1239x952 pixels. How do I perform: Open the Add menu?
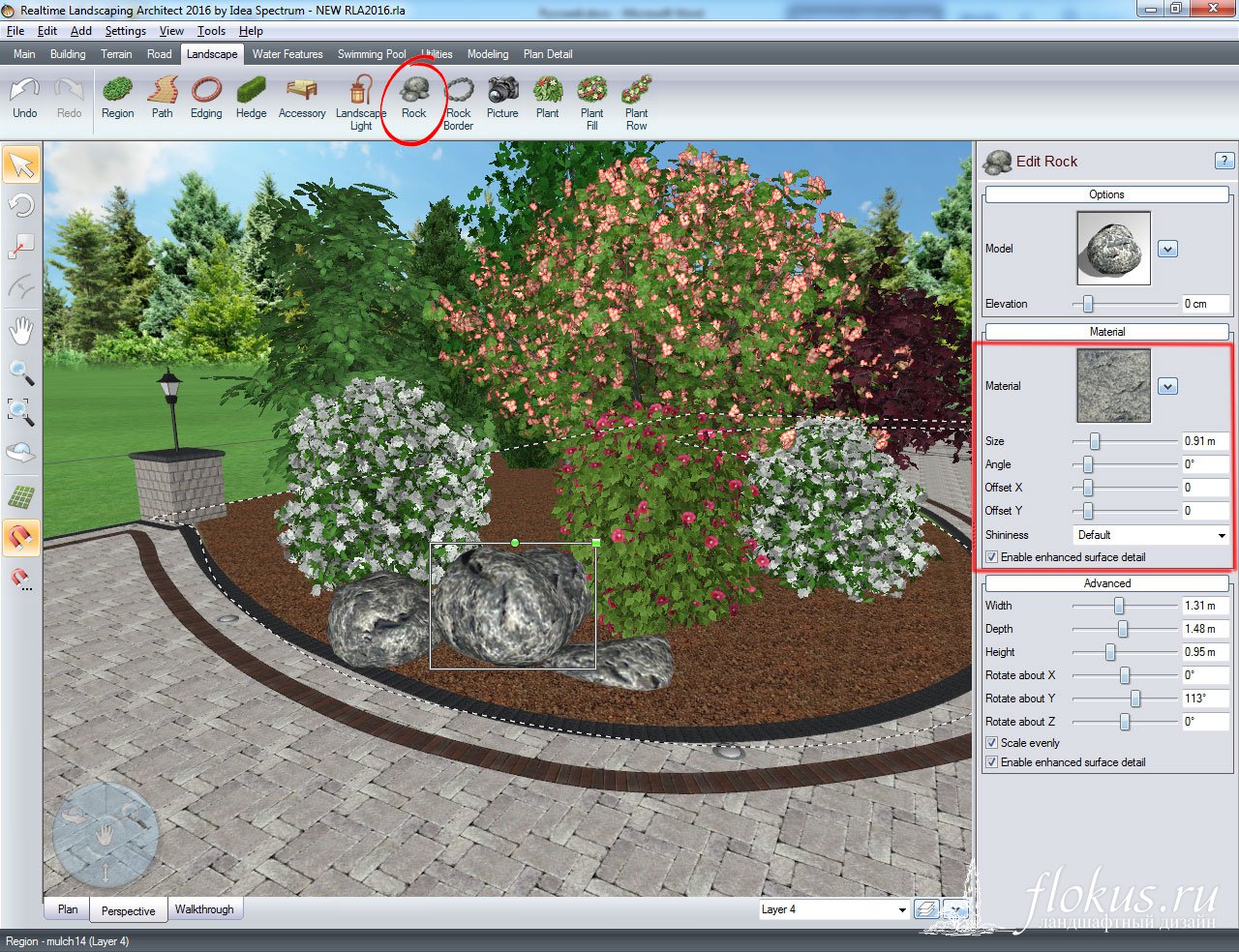pyautogui.click(x=81, y=31)
